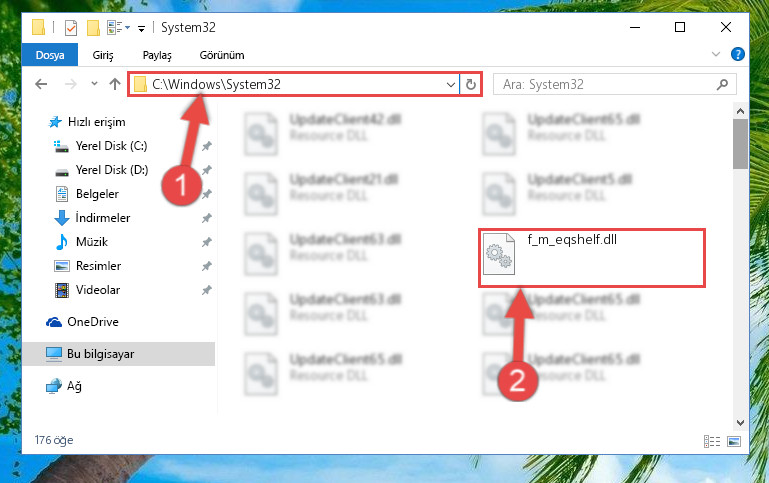Click the Up one level arrow

click(115, 84)
